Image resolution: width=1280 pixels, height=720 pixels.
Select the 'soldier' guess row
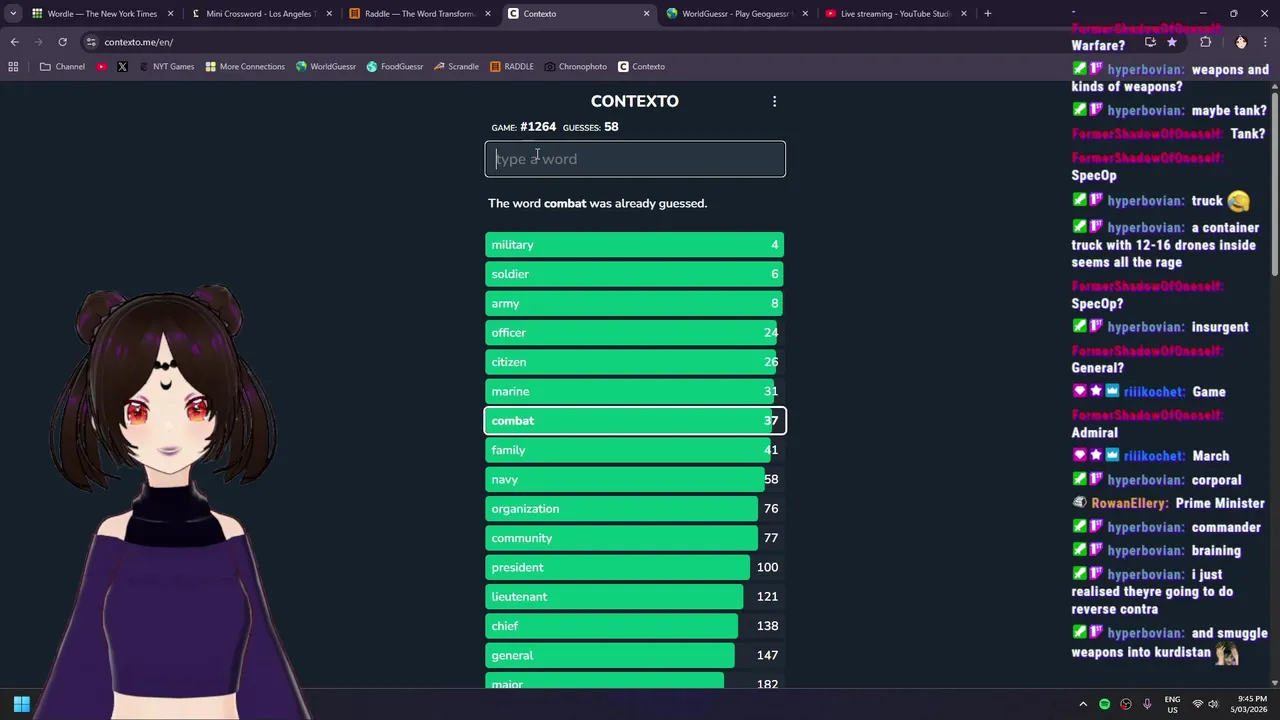pos(635,274)
